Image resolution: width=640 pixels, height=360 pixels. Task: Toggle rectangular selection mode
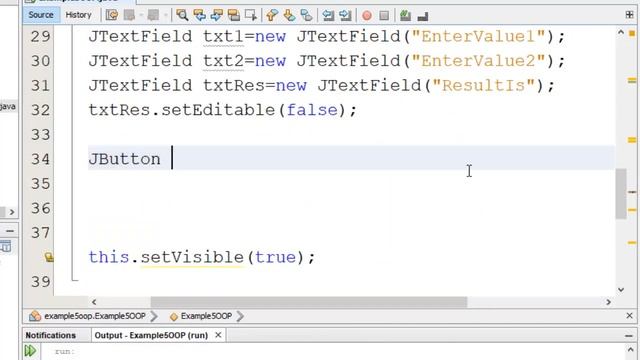click(x=251, y=16)
